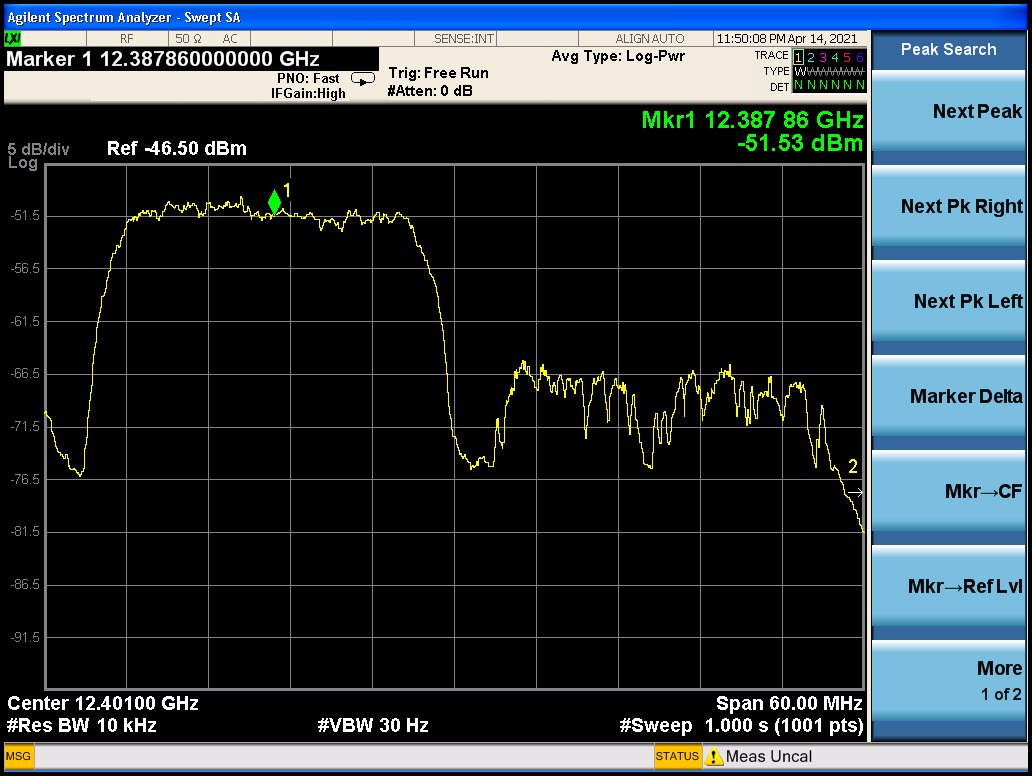The image size is (1032, 776).
Task: Click the IFGain:High label
Action: tap(308, 93)
